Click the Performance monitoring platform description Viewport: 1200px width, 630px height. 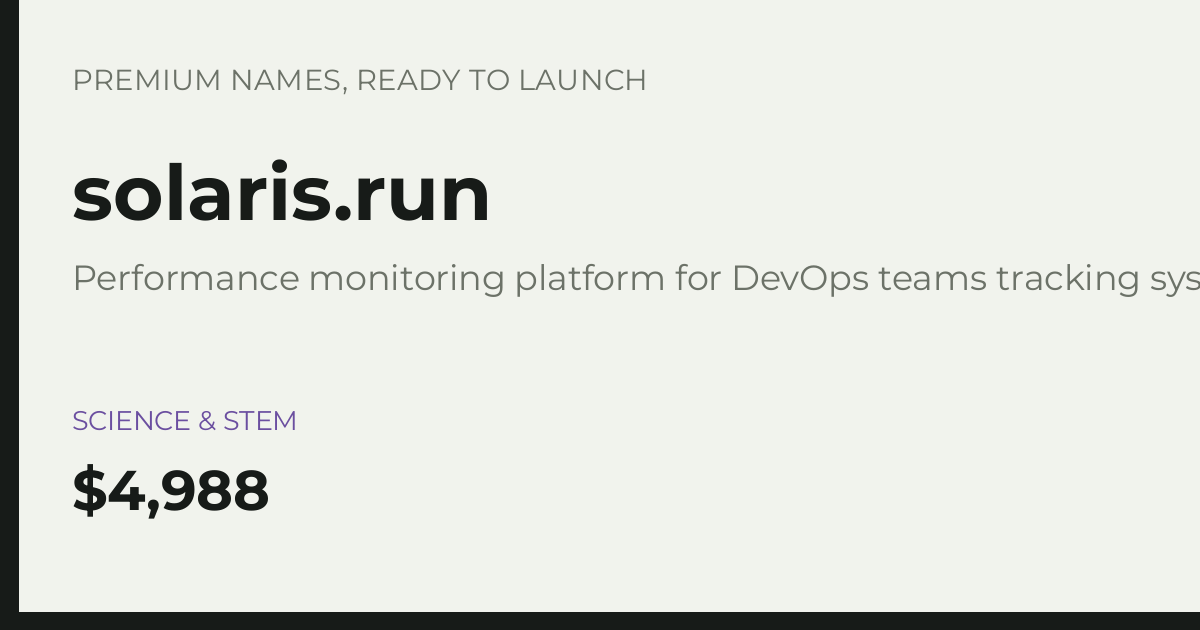click(x=636, y=278)
